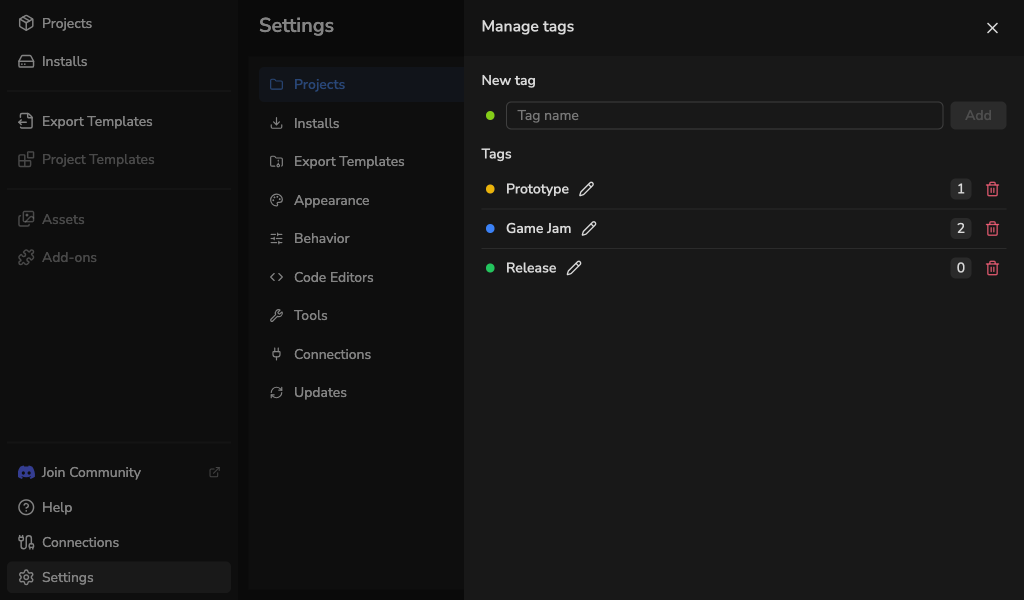This screenshot has width=1024, height=600.
Task: Delete the Prototype tag
Action: coord(992,189)
